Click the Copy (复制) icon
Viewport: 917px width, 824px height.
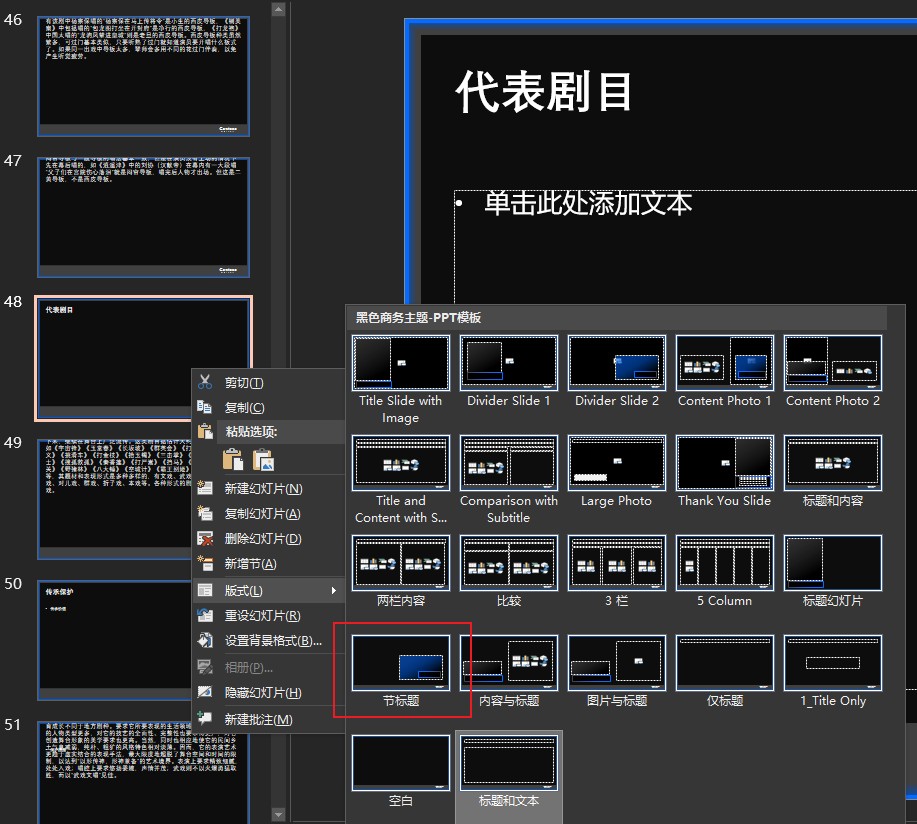click(x=204, y=409)
